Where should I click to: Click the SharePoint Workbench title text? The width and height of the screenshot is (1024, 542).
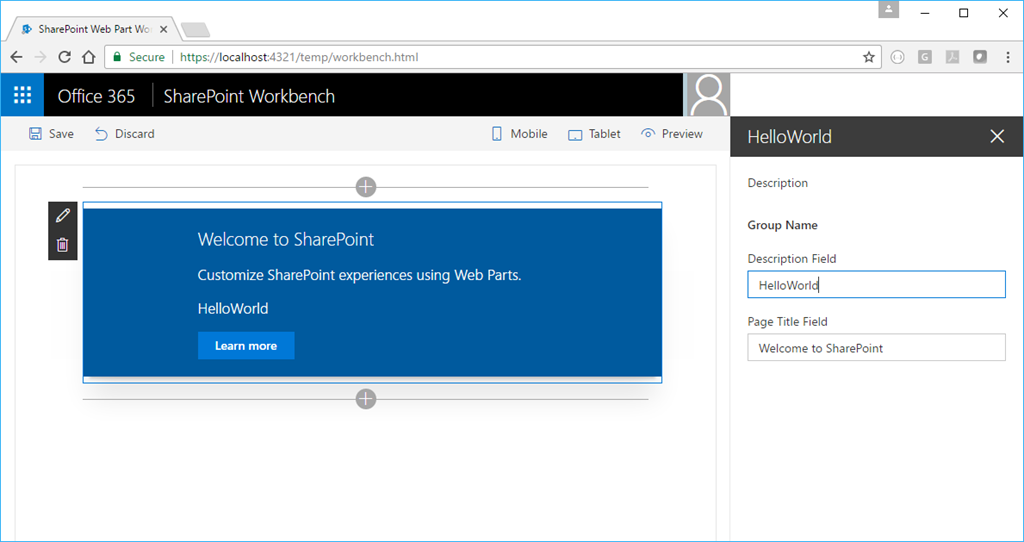click(249, 96)
